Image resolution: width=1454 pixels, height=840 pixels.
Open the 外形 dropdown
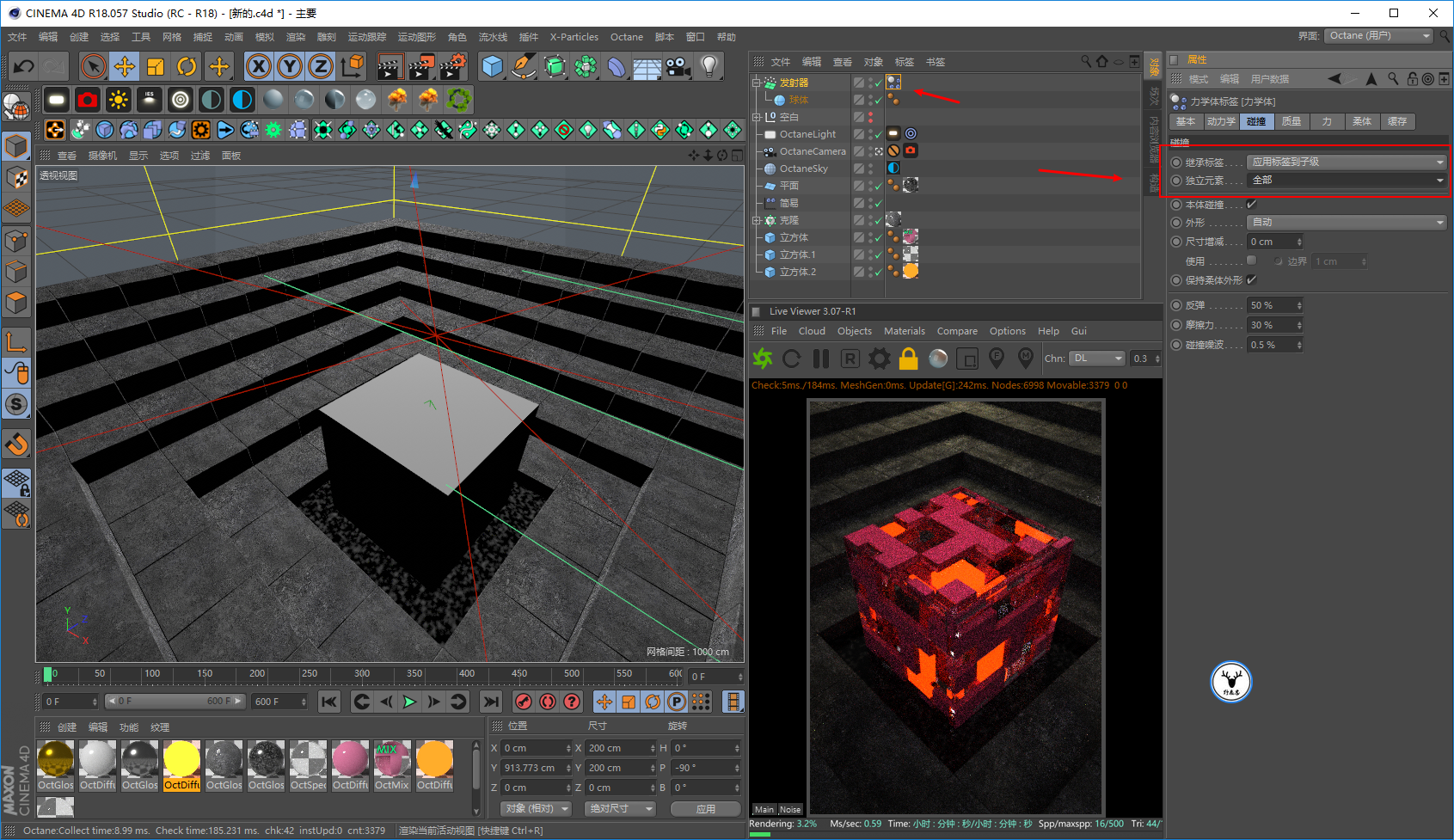coord(1347,222)
